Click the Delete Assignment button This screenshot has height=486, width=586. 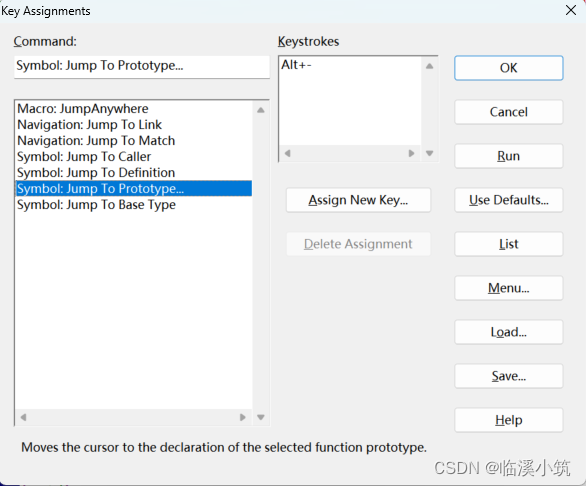coord(358,244)
